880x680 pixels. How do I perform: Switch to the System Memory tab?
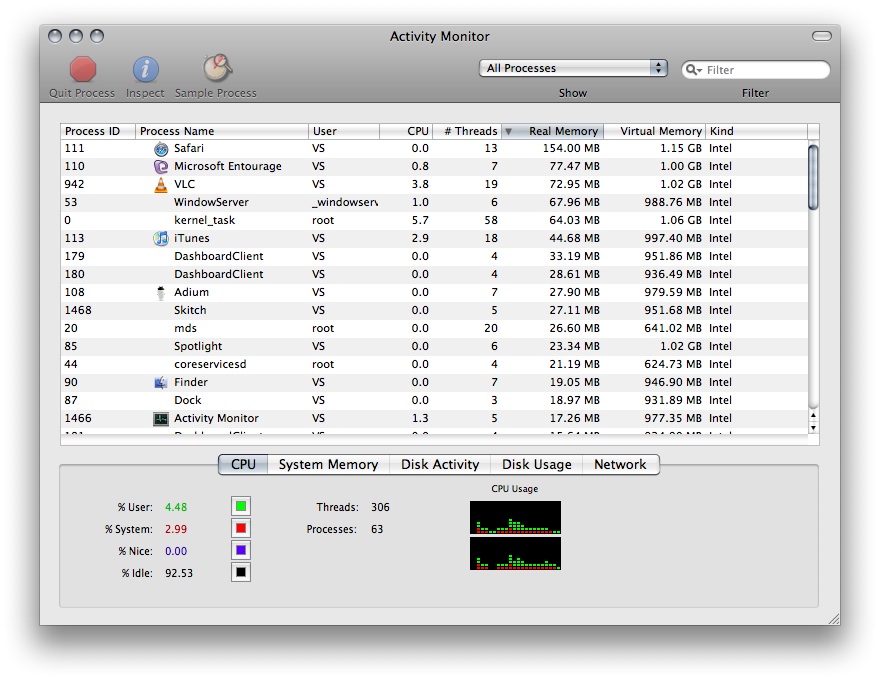(x=328, y=465)
